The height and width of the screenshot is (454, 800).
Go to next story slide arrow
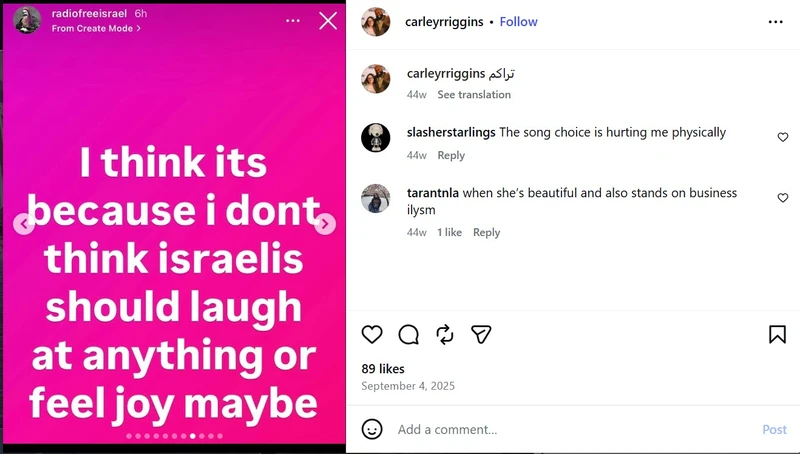325,224
